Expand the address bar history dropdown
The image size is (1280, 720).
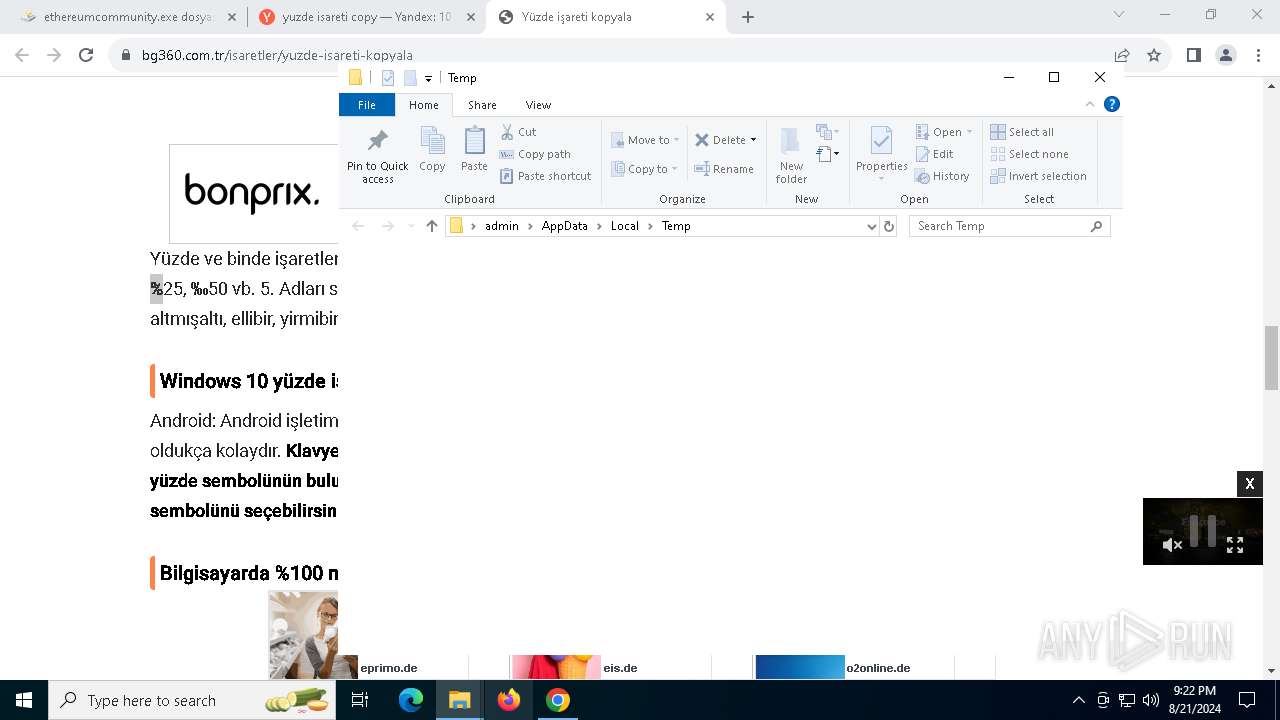(x=871, y=226)
